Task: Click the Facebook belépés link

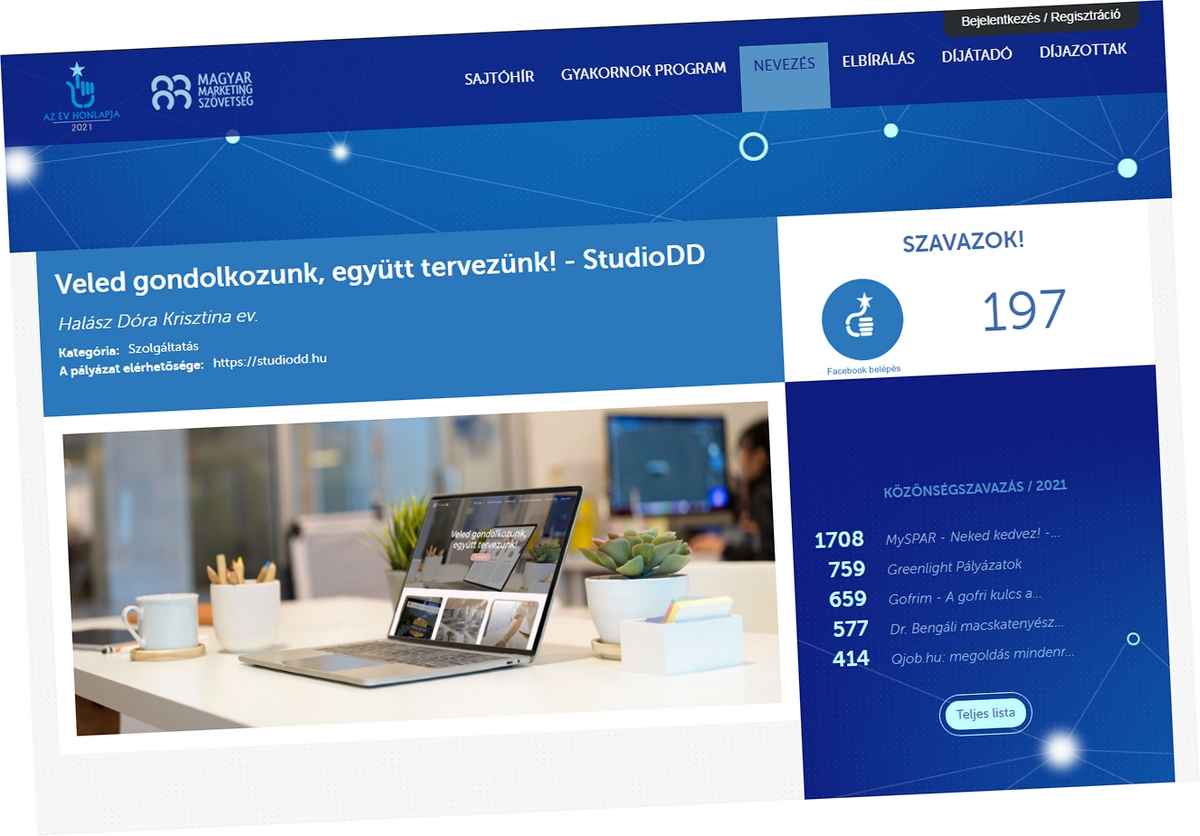Action: 863,369
